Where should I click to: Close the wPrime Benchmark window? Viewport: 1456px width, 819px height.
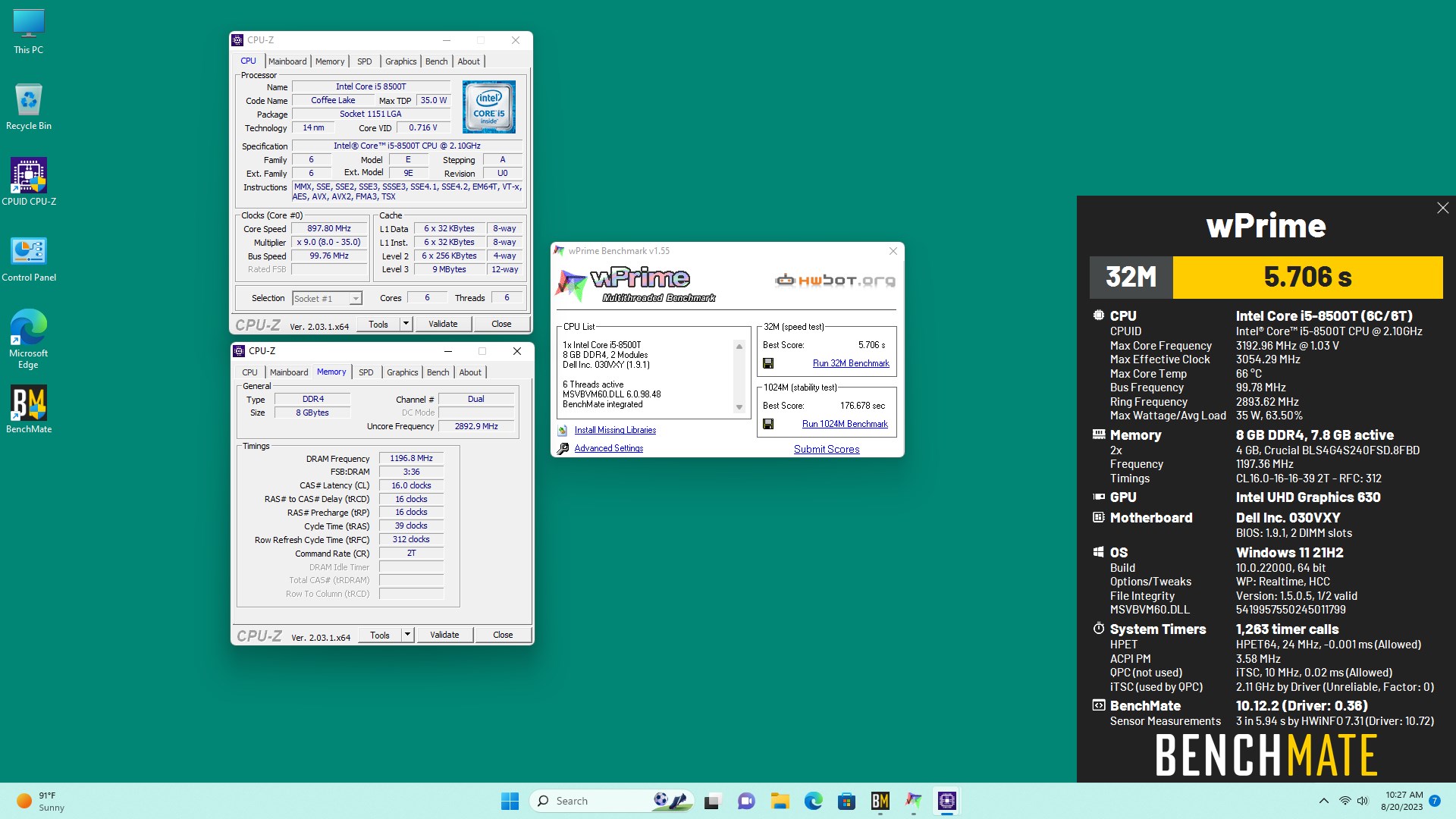pos(893,251)
